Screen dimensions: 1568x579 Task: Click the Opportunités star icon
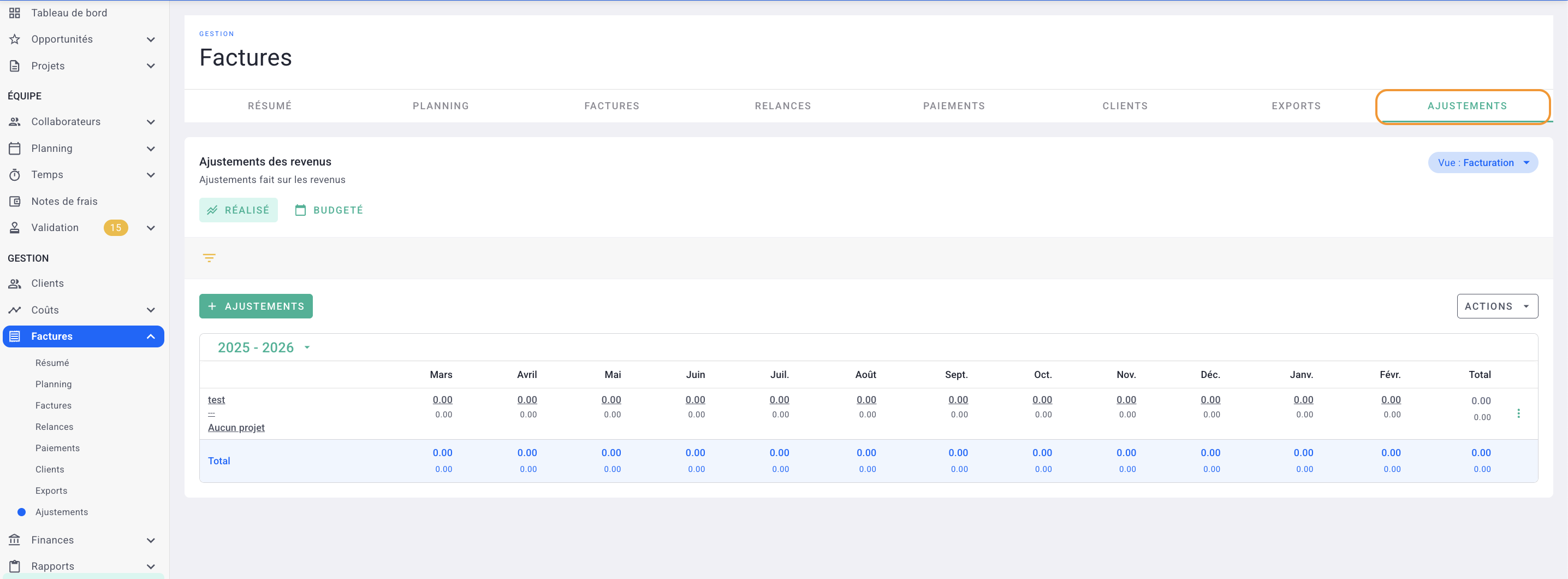15,39
